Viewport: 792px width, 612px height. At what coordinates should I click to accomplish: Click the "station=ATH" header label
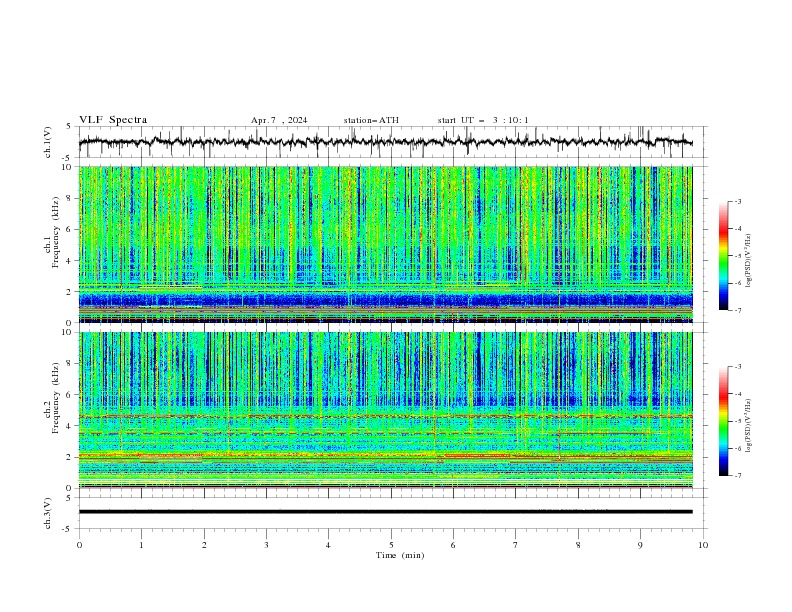point(371,120)
